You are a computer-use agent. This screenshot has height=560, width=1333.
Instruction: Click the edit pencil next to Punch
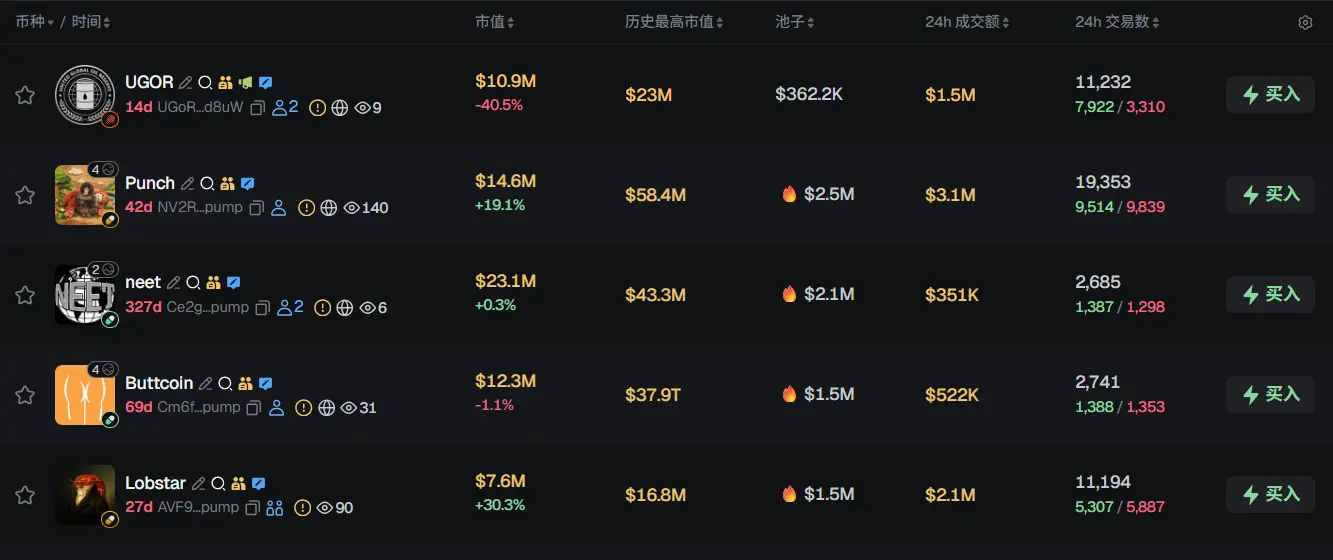click(187, 184)
